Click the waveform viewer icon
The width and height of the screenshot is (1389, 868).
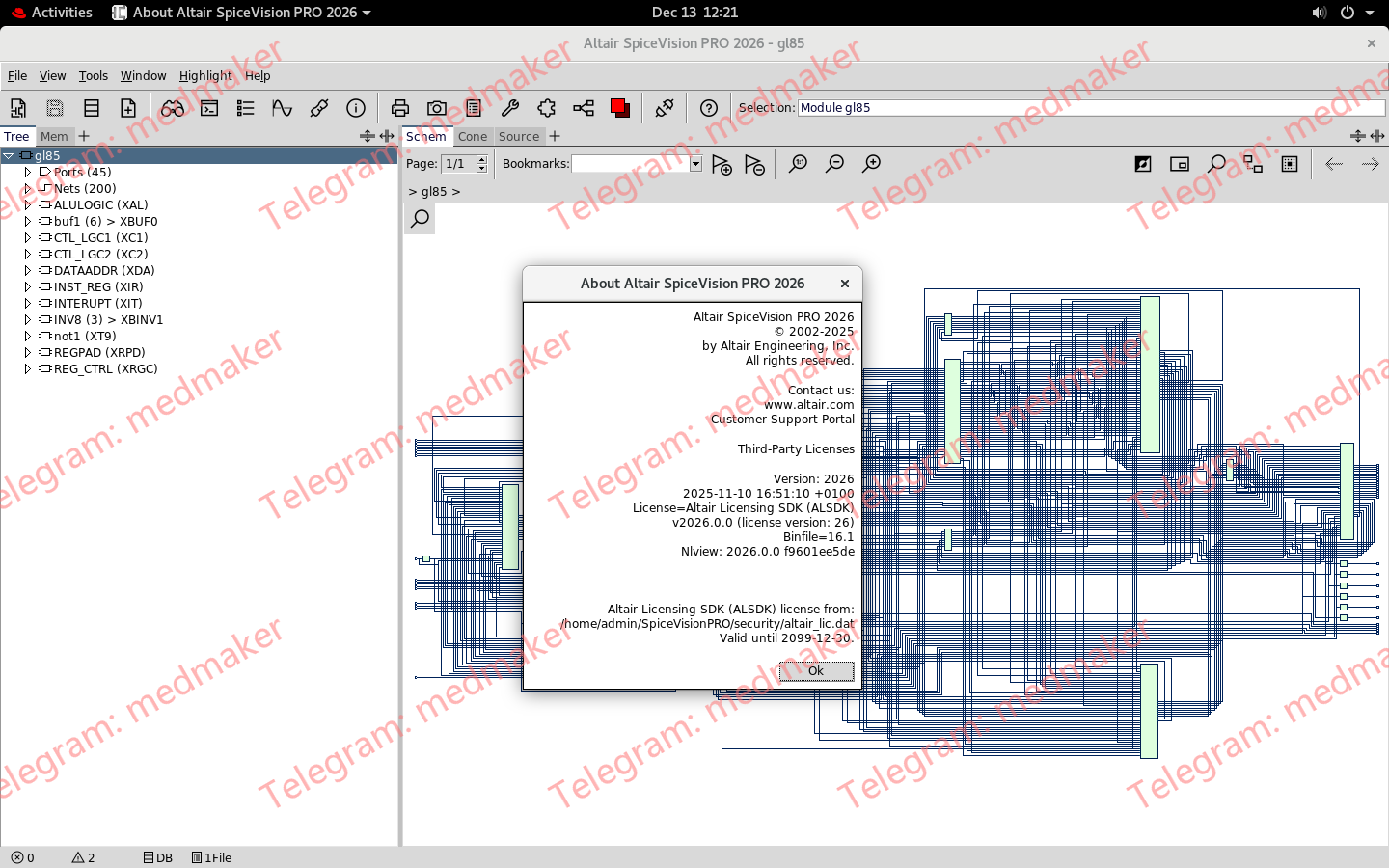coord(282,108)
